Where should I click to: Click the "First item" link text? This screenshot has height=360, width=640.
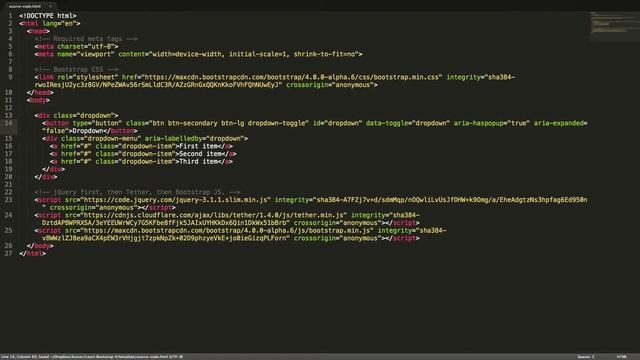pos(199,146)
